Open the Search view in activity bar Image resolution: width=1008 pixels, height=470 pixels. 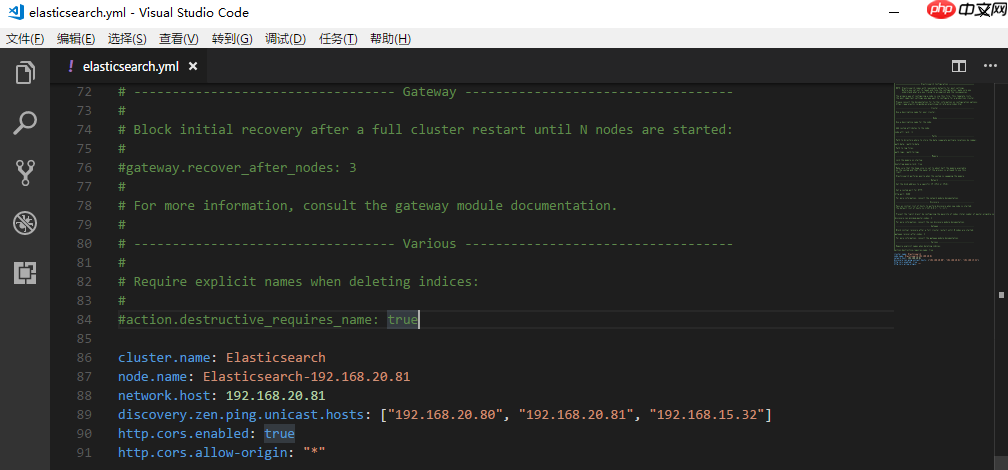pyautogui.click(x=25, y=122)
